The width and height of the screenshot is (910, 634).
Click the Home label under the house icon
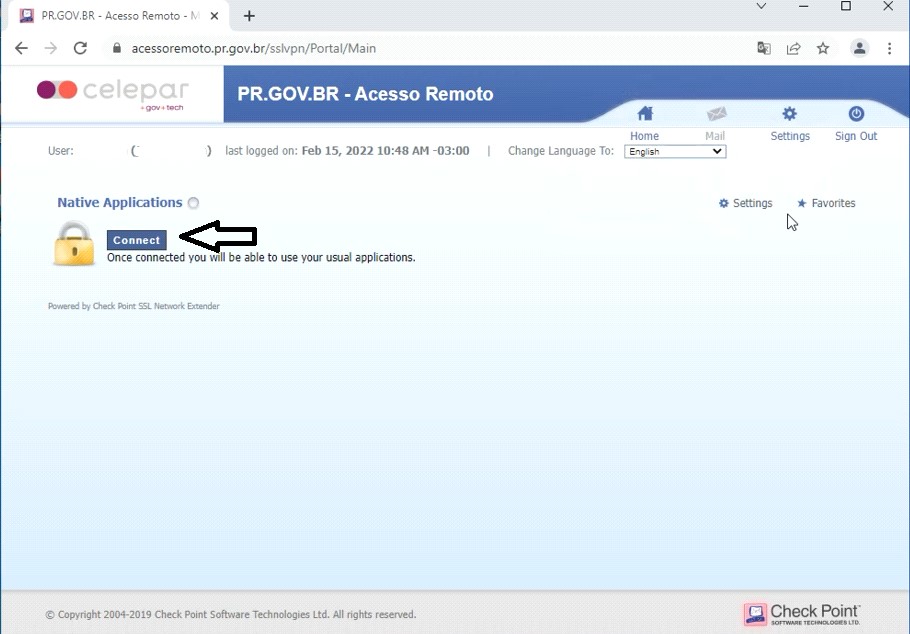pos(644,136)
